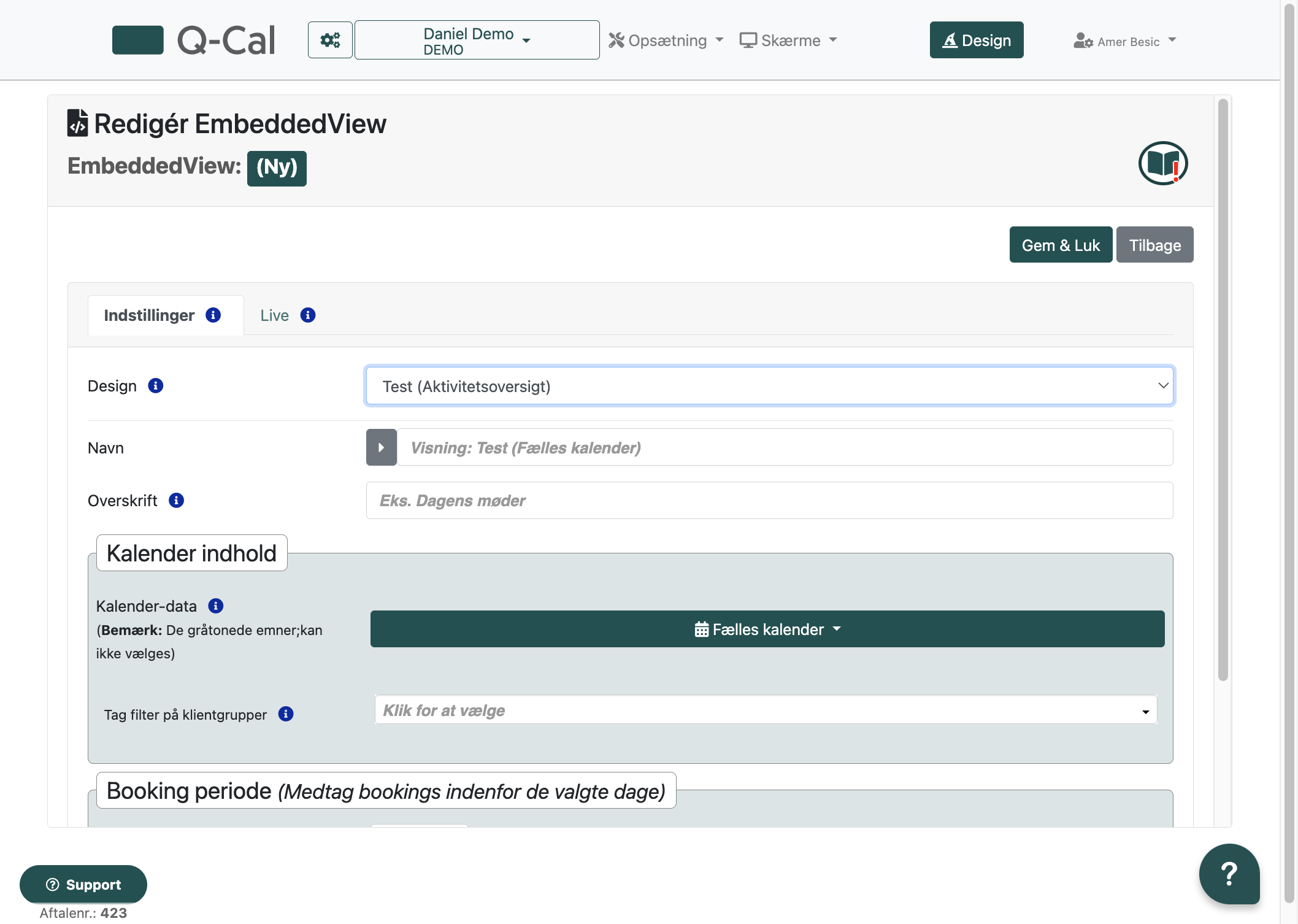This screenshot has width=1298, height=924.
Task: Click the arrow button before Navn field
Action: [x=382, y=447]
